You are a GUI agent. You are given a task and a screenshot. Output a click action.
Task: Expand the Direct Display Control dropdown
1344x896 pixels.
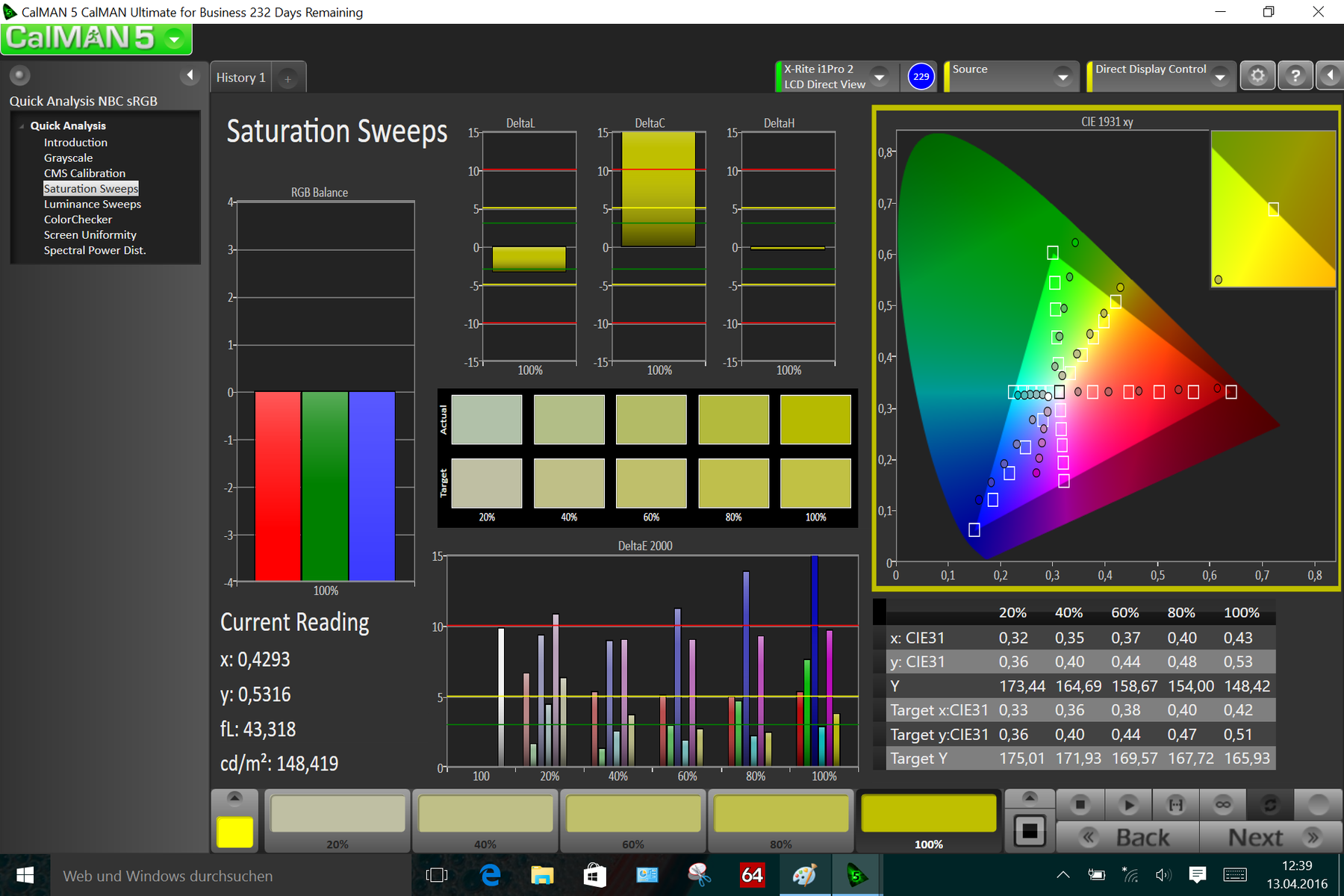(1220, 77)
